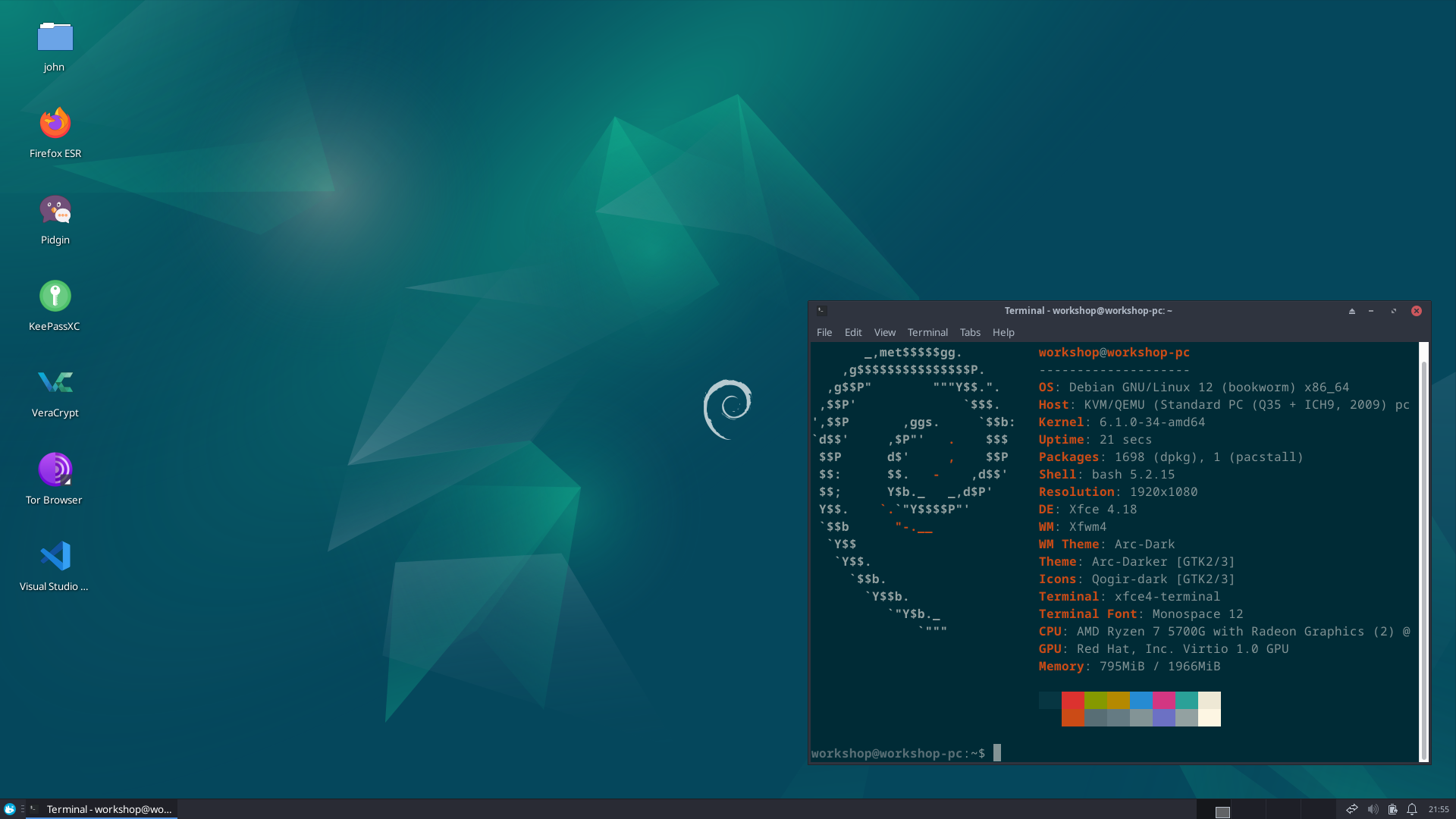Open Visual Studio Code
This screenshot has height=819, width=1456.
tap(54, 554)
